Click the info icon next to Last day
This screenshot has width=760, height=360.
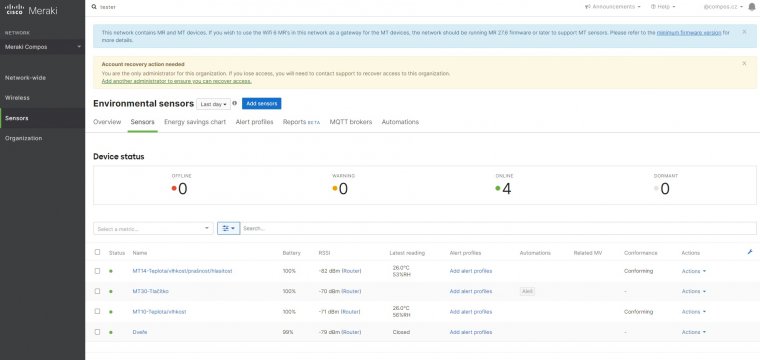235,103
